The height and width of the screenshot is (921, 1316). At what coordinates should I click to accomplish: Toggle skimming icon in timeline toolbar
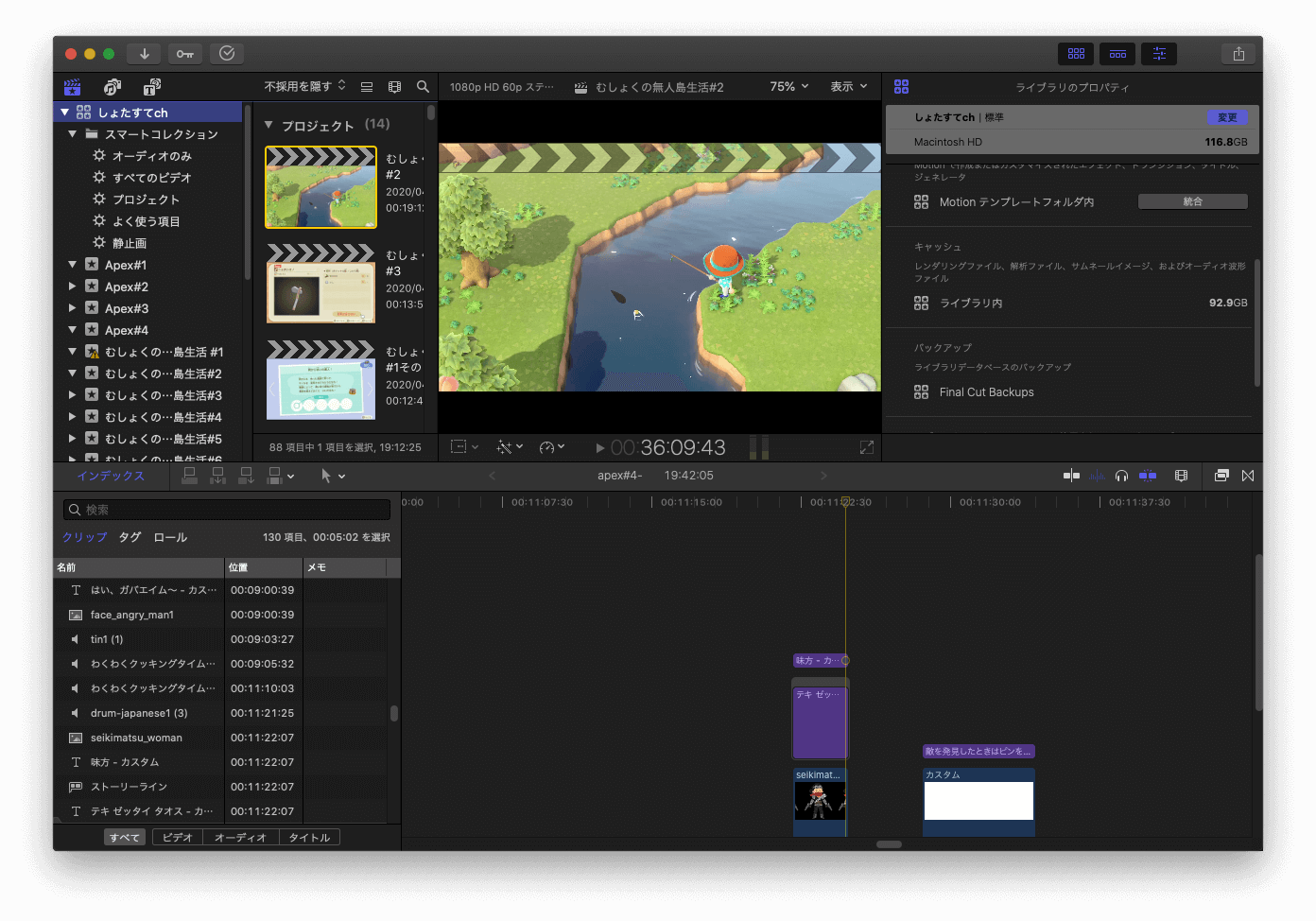[x=1071, y=476]
